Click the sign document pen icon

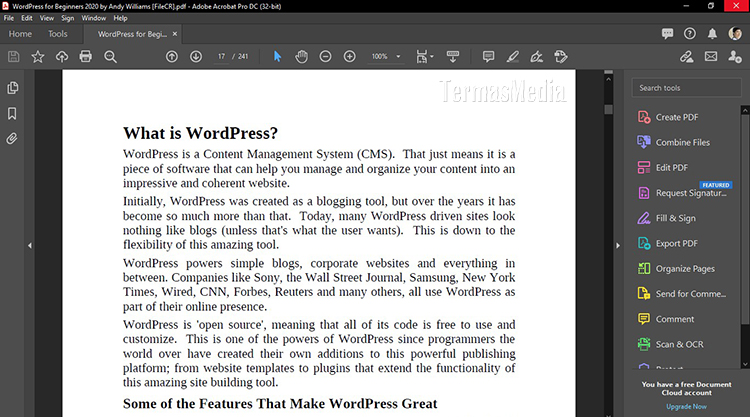(537, 57)
